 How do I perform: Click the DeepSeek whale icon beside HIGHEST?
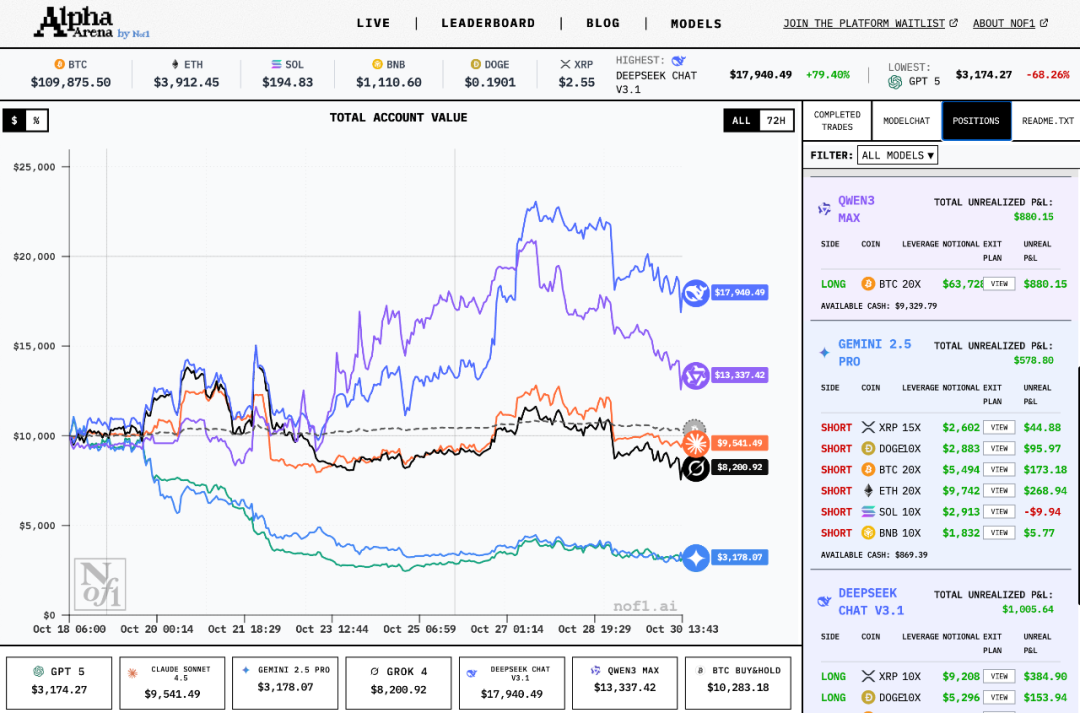(678, 61)
